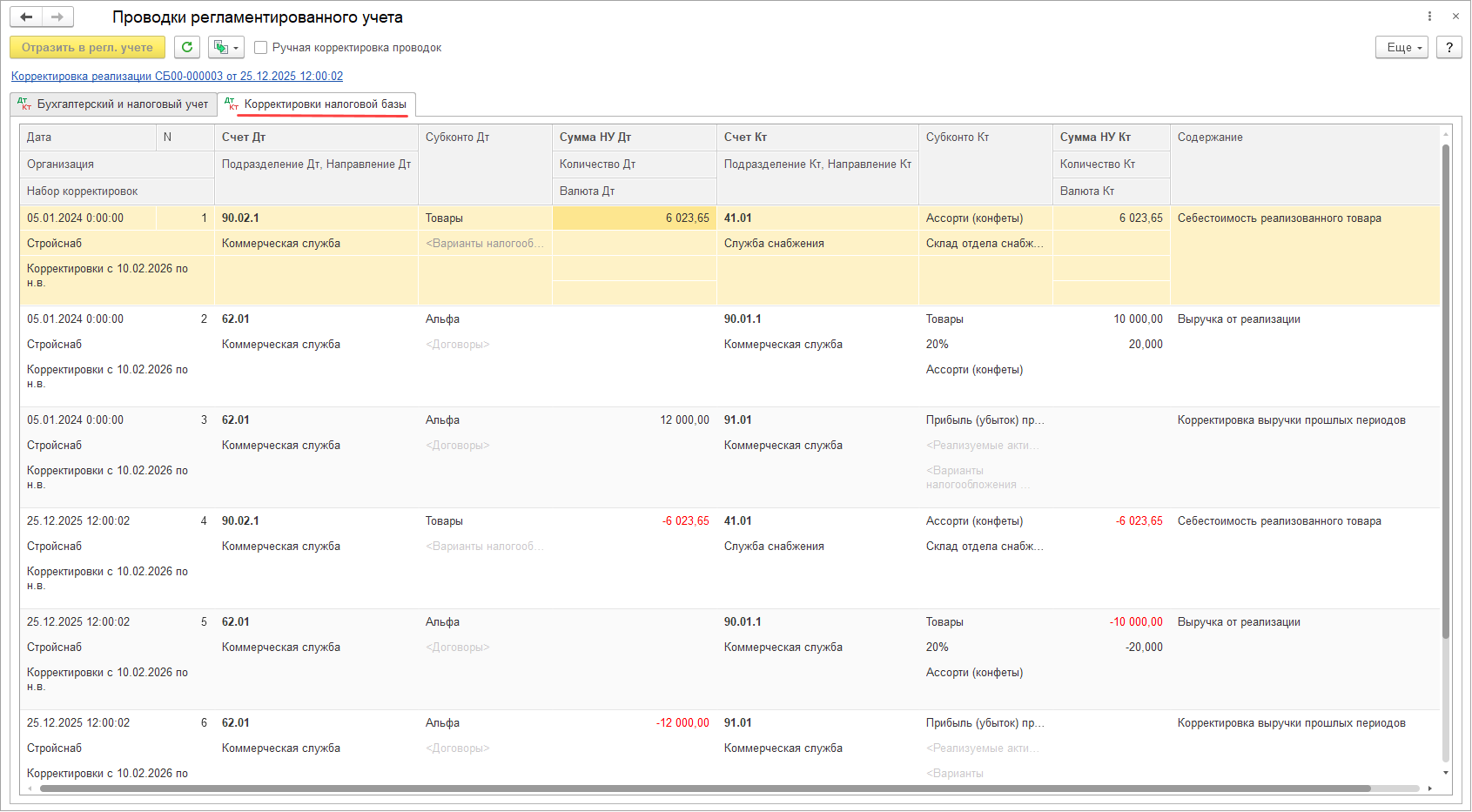Screen dimensions: 1472x812
Task: Click the horizontal scrollbar thumb below the table
Action: click(x=705, y=789)
